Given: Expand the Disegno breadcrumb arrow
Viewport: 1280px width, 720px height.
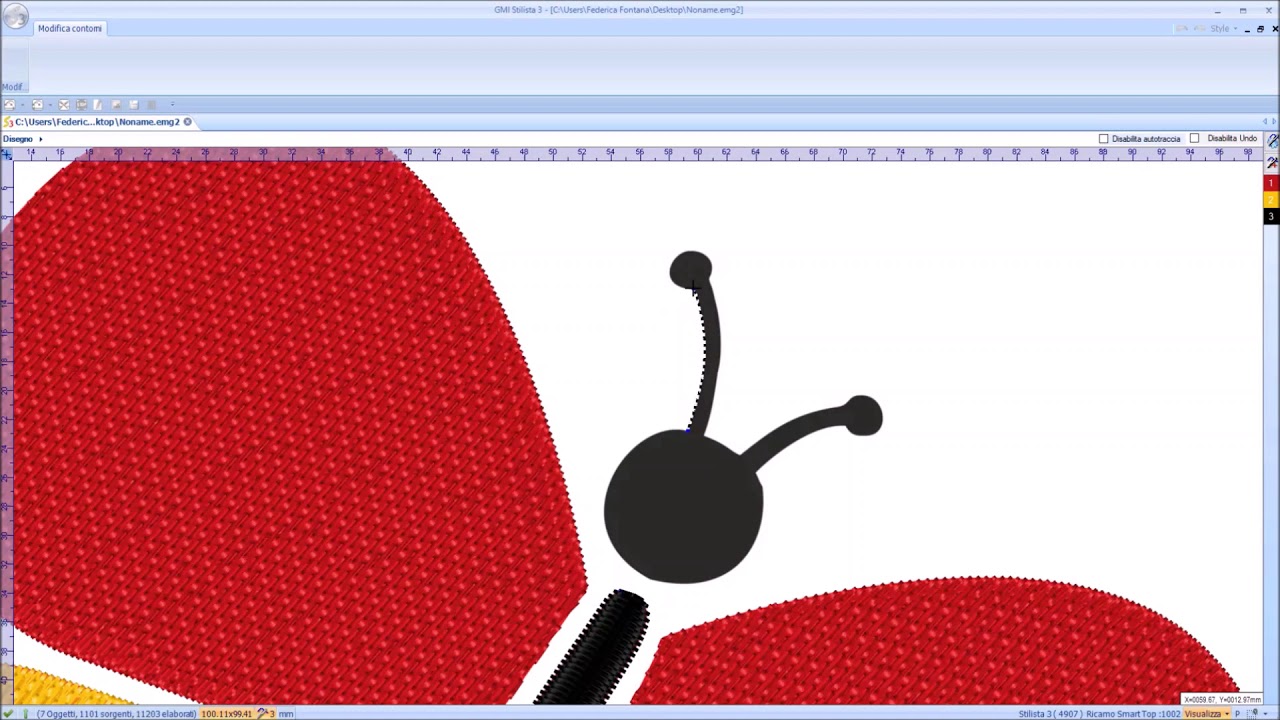Looking at the screenshot, I should [x=40, y=139].
